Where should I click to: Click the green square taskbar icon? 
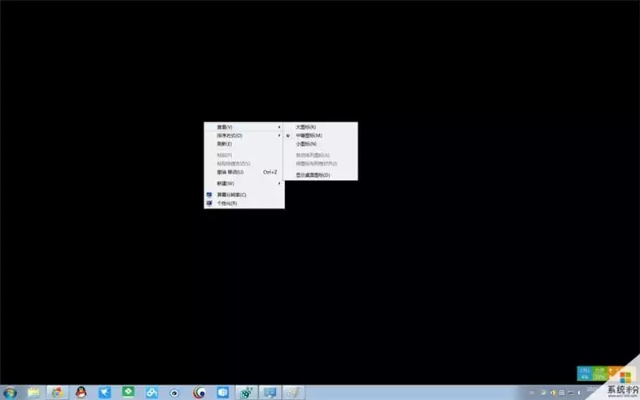click(128, 392)
